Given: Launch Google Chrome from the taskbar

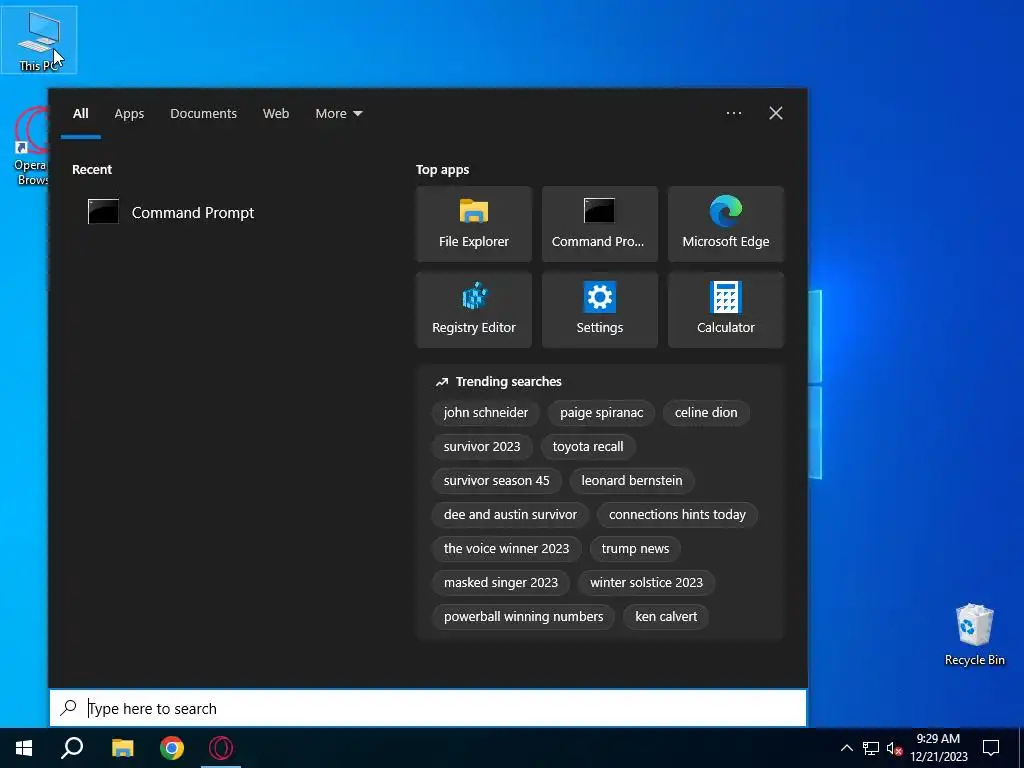Looking at the screenshot, I should pos(172,748).
